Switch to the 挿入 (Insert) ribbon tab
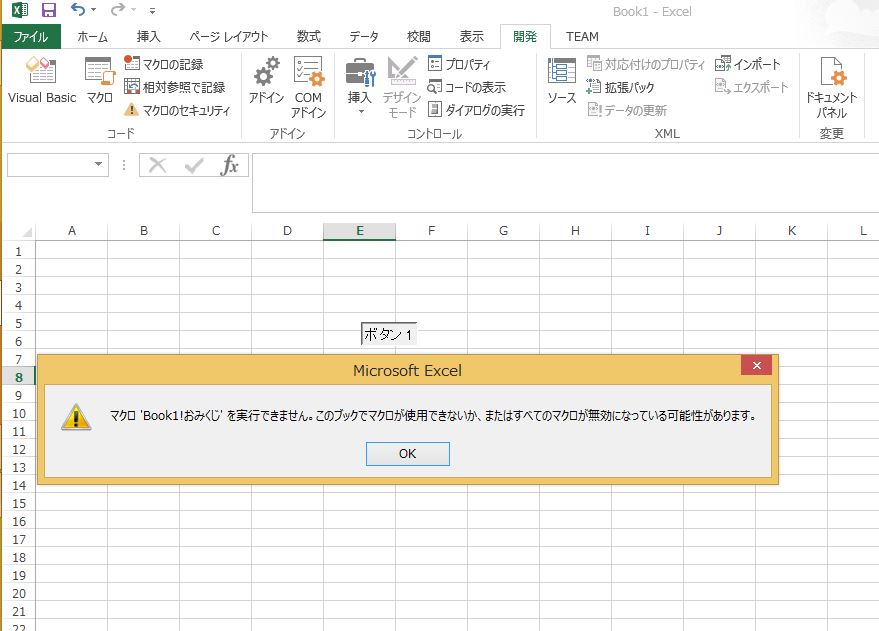This screenshot has height=631, width=879. (149, 36)
